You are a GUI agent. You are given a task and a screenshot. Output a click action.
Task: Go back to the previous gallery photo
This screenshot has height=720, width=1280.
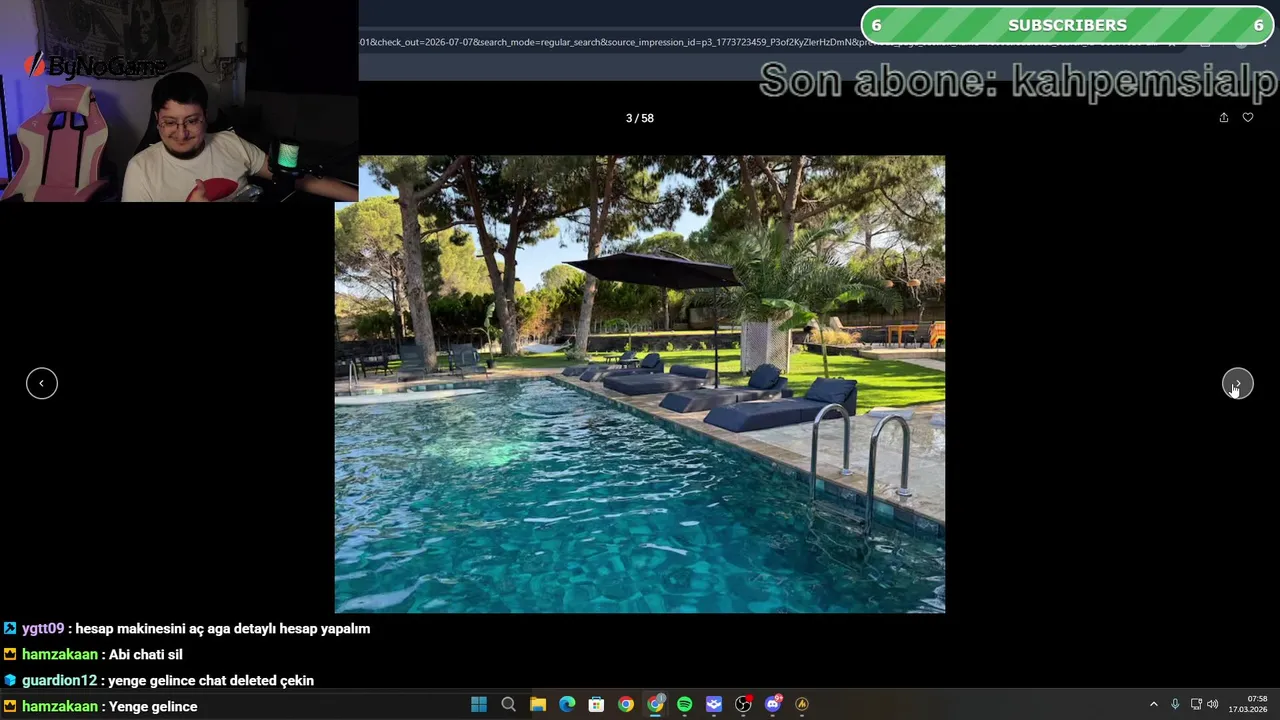42,383
